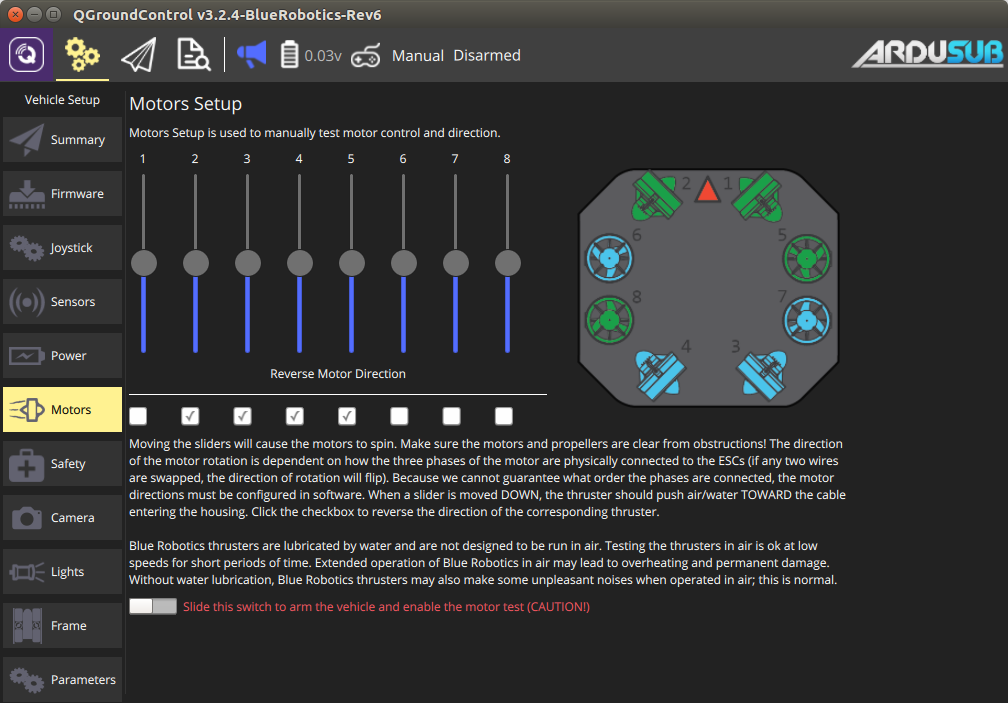Open the Plan view paper plane icon
Screen dimensions: 1008x703
tap(139, 55)
